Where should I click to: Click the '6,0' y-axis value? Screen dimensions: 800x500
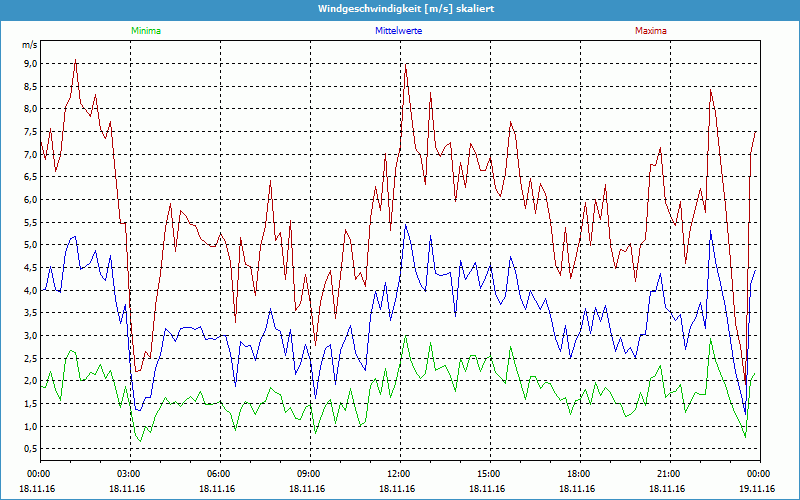[30, 199]
